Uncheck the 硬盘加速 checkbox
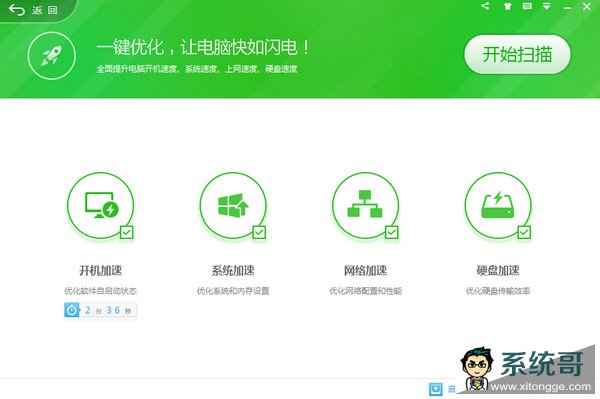The width and height of the screenshot is (600, 399). pos(524,232)
